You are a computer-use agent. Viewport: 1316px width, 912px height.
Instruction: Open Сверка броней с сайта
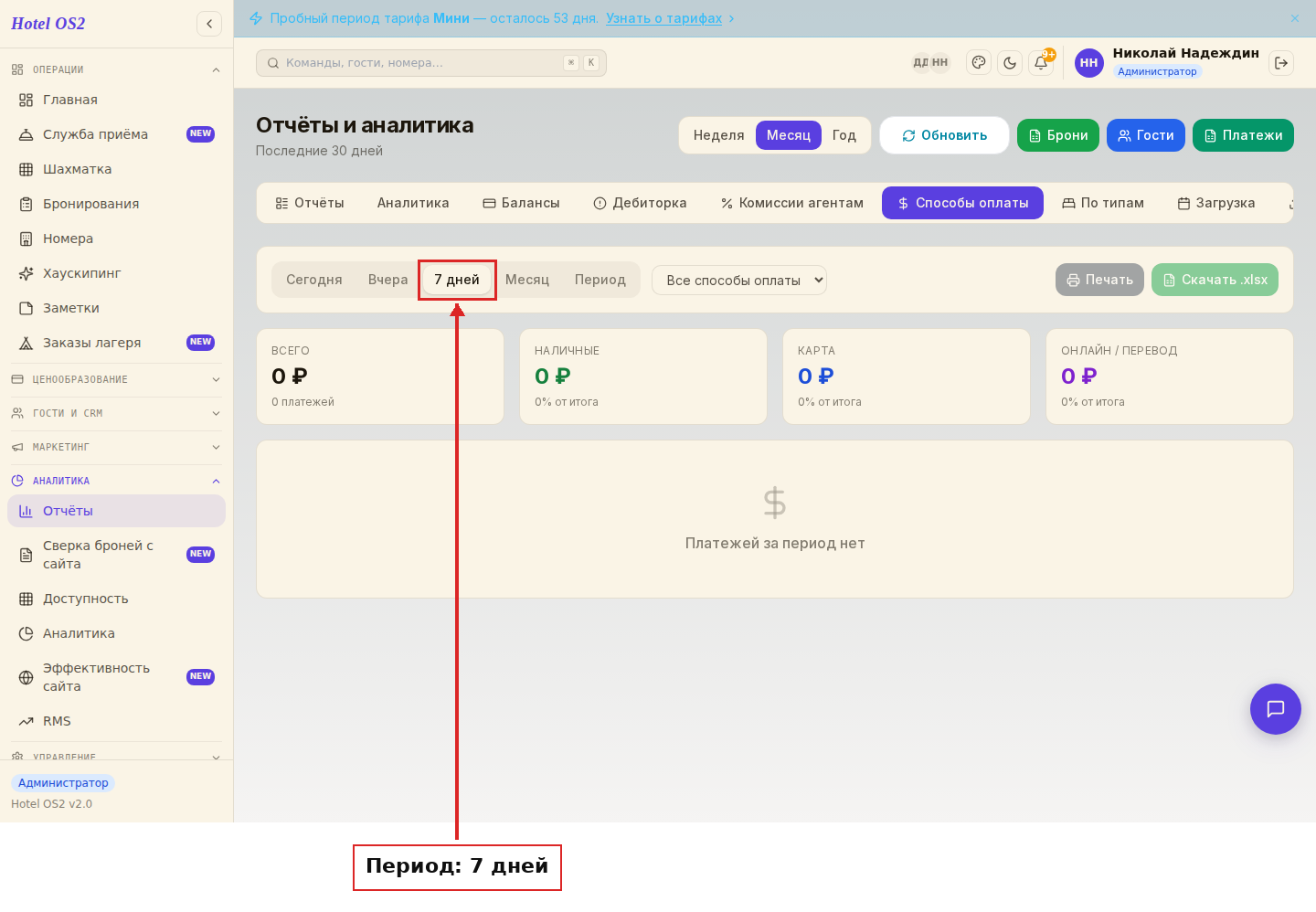tap(117, 555)
